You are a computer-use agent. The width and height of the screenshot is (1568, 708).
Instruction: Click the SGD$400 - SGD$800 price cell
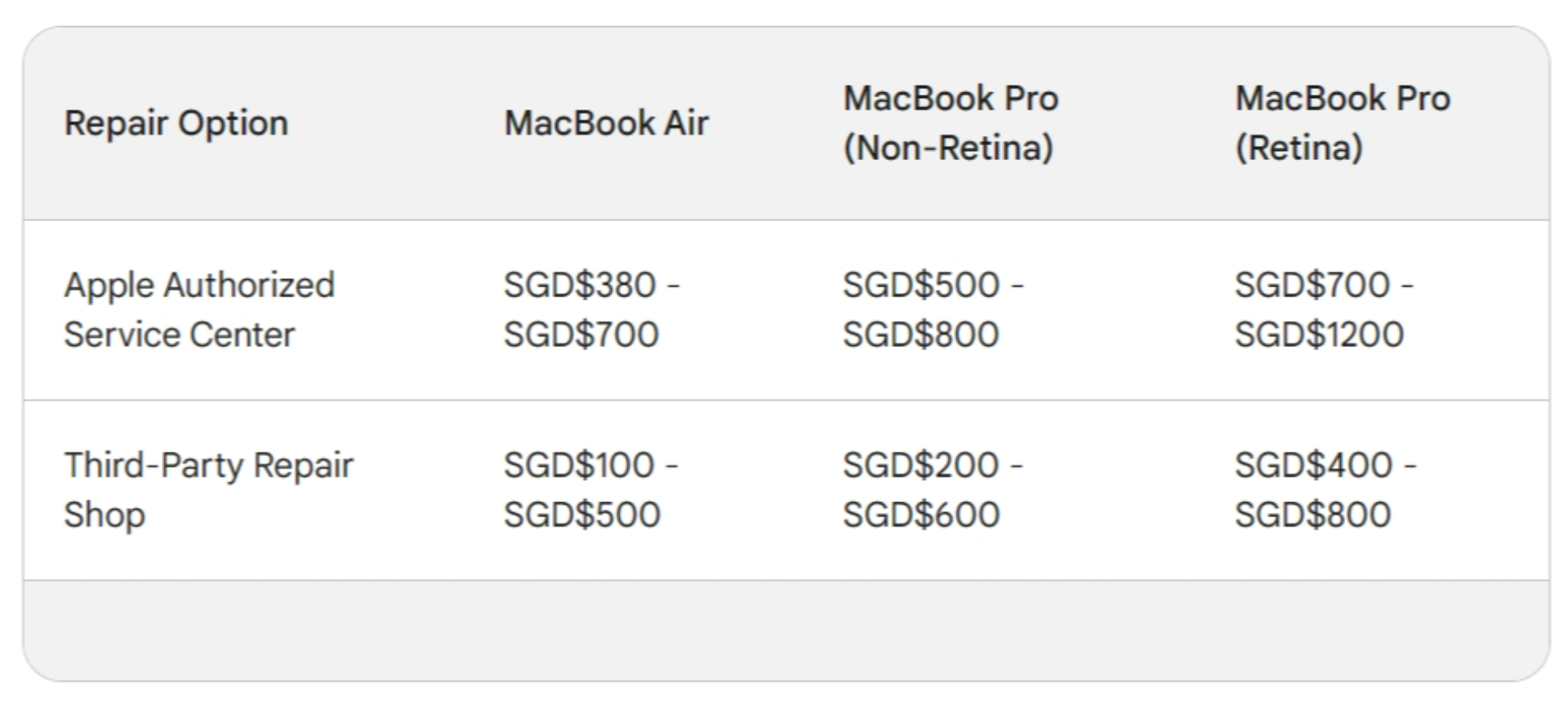pyautogui.click(x=1325, y=490)
